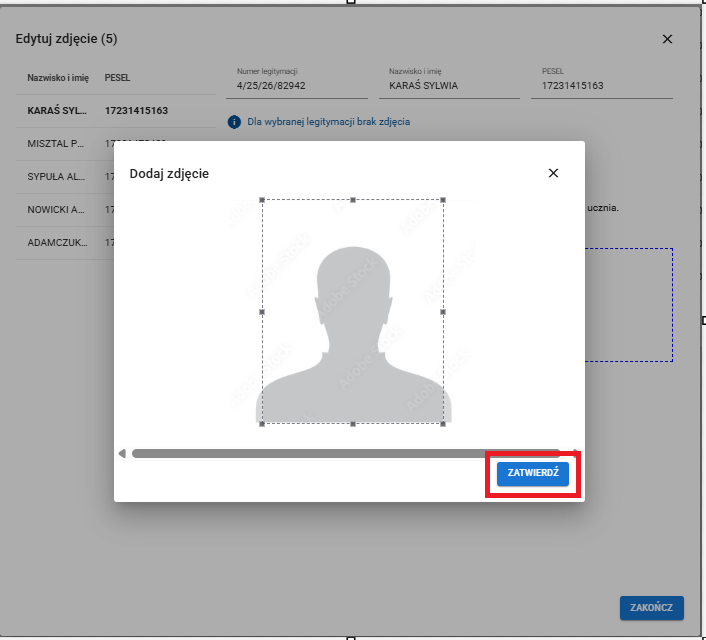The image size is (706, 640).
Task: Click the left arrow of the horizontal scrollbar
Action: coord(122,453)
